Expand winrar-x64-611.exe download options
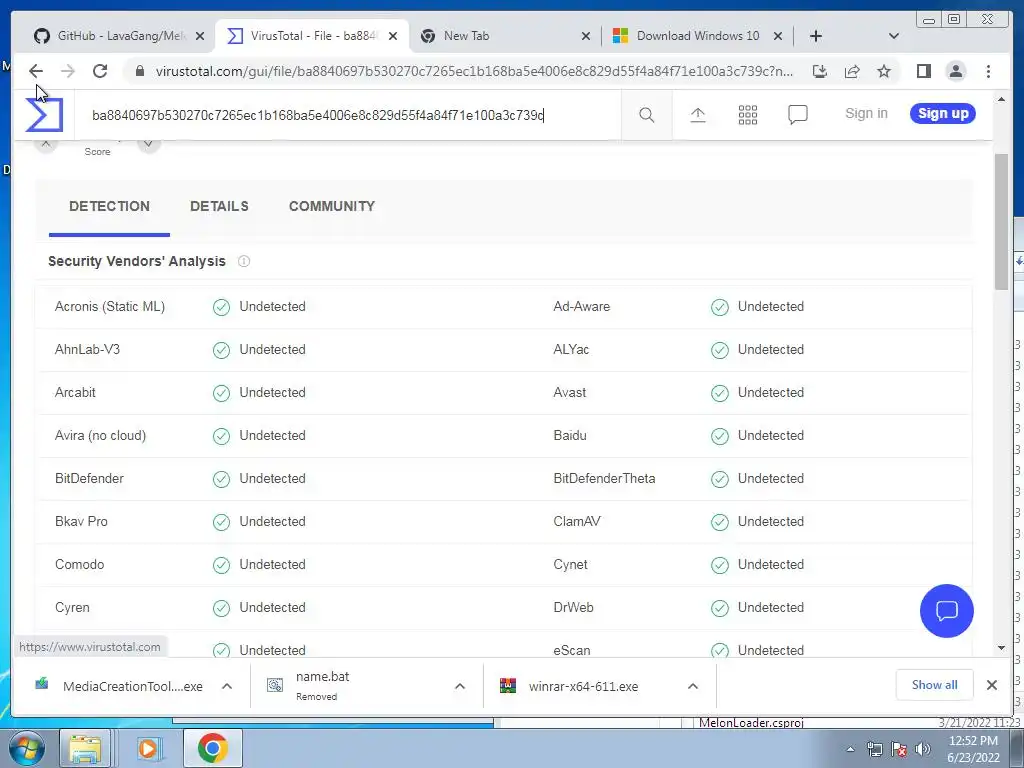This screenshot has height=768, width=1024. (693, 686)
